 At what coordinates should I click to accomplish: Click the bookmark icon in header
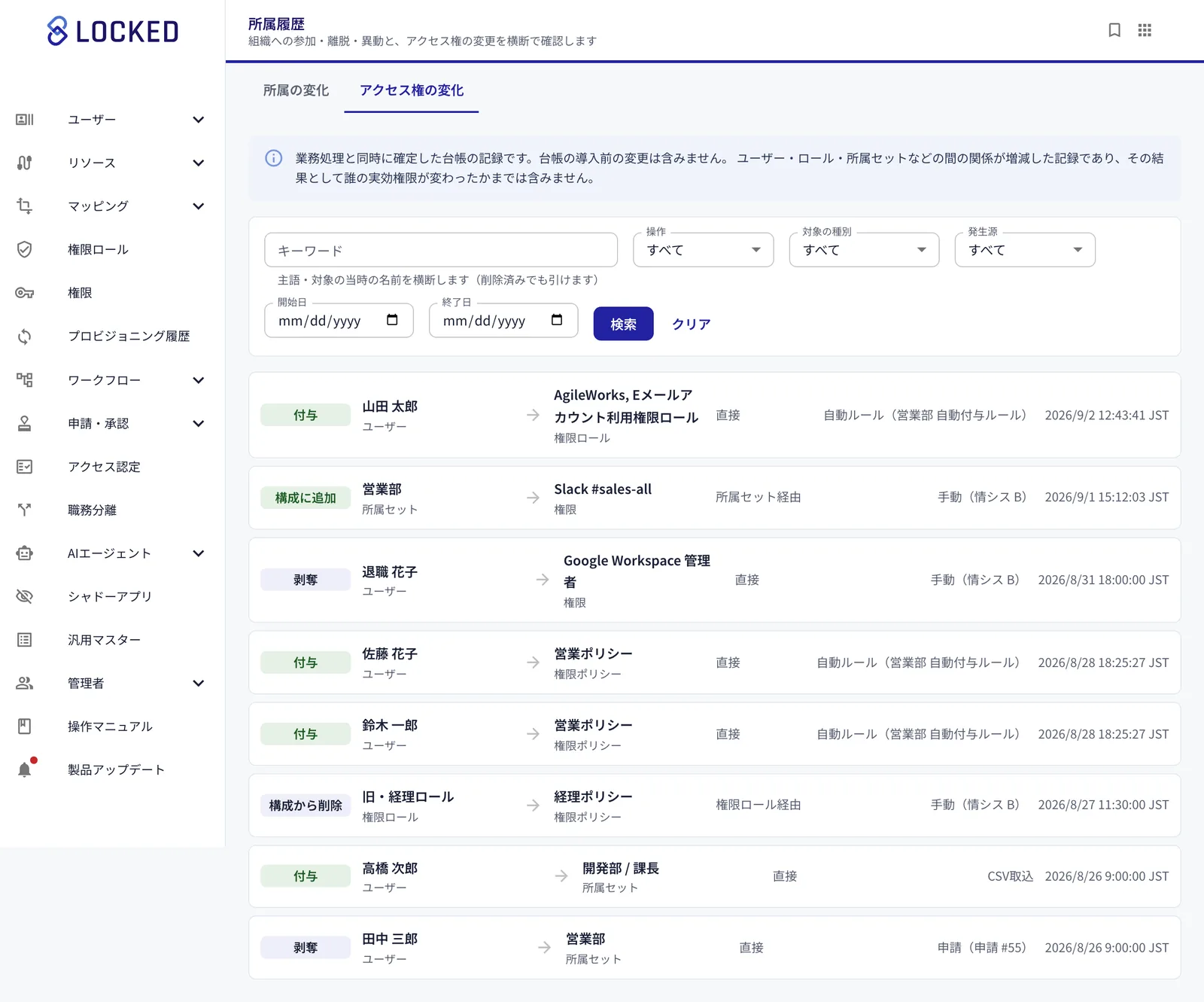pos(1114,30)
